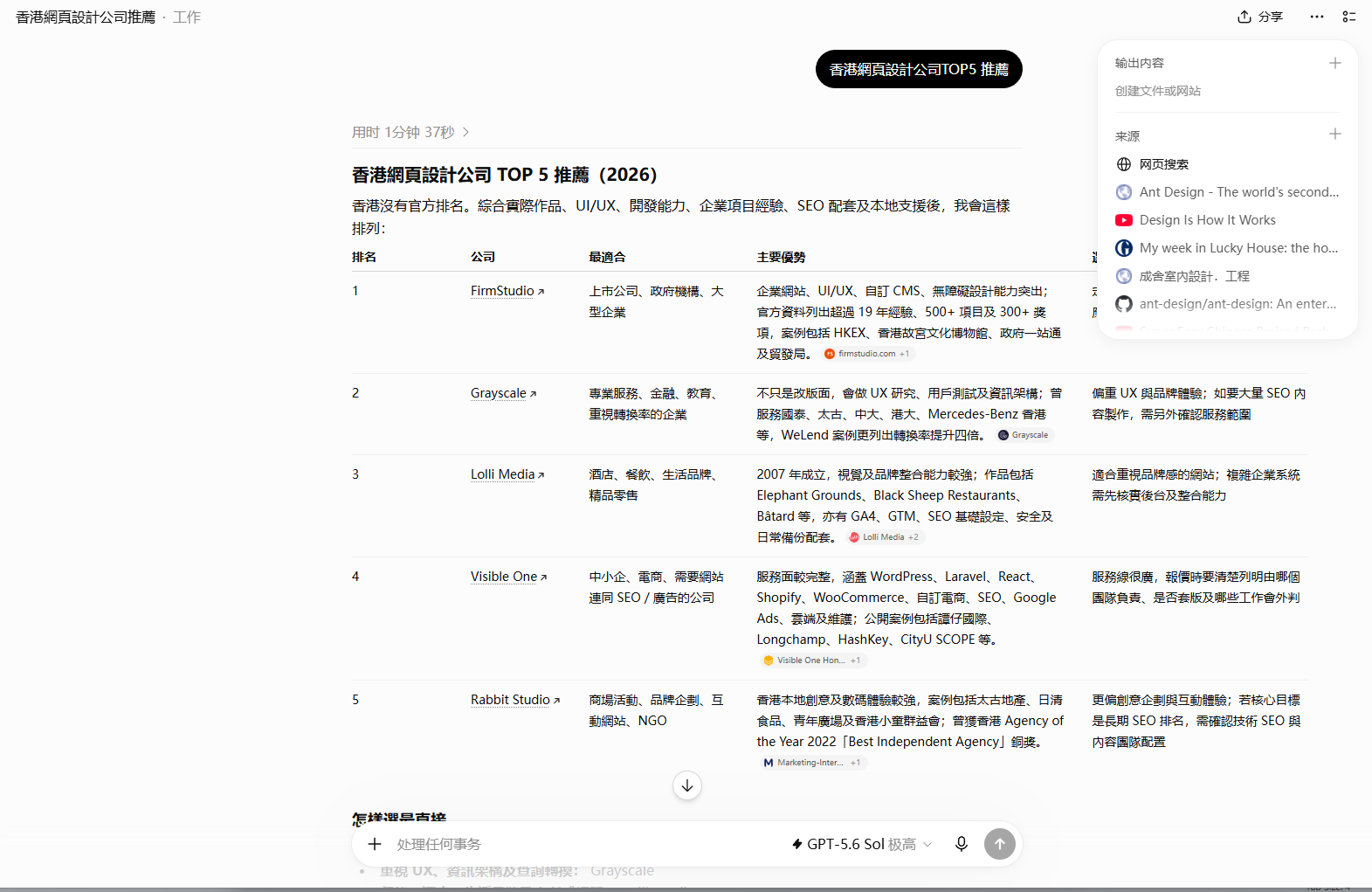Click the 工作 label next to title
The height and width of the screenshot is (892, 1372).
point(187,17)
